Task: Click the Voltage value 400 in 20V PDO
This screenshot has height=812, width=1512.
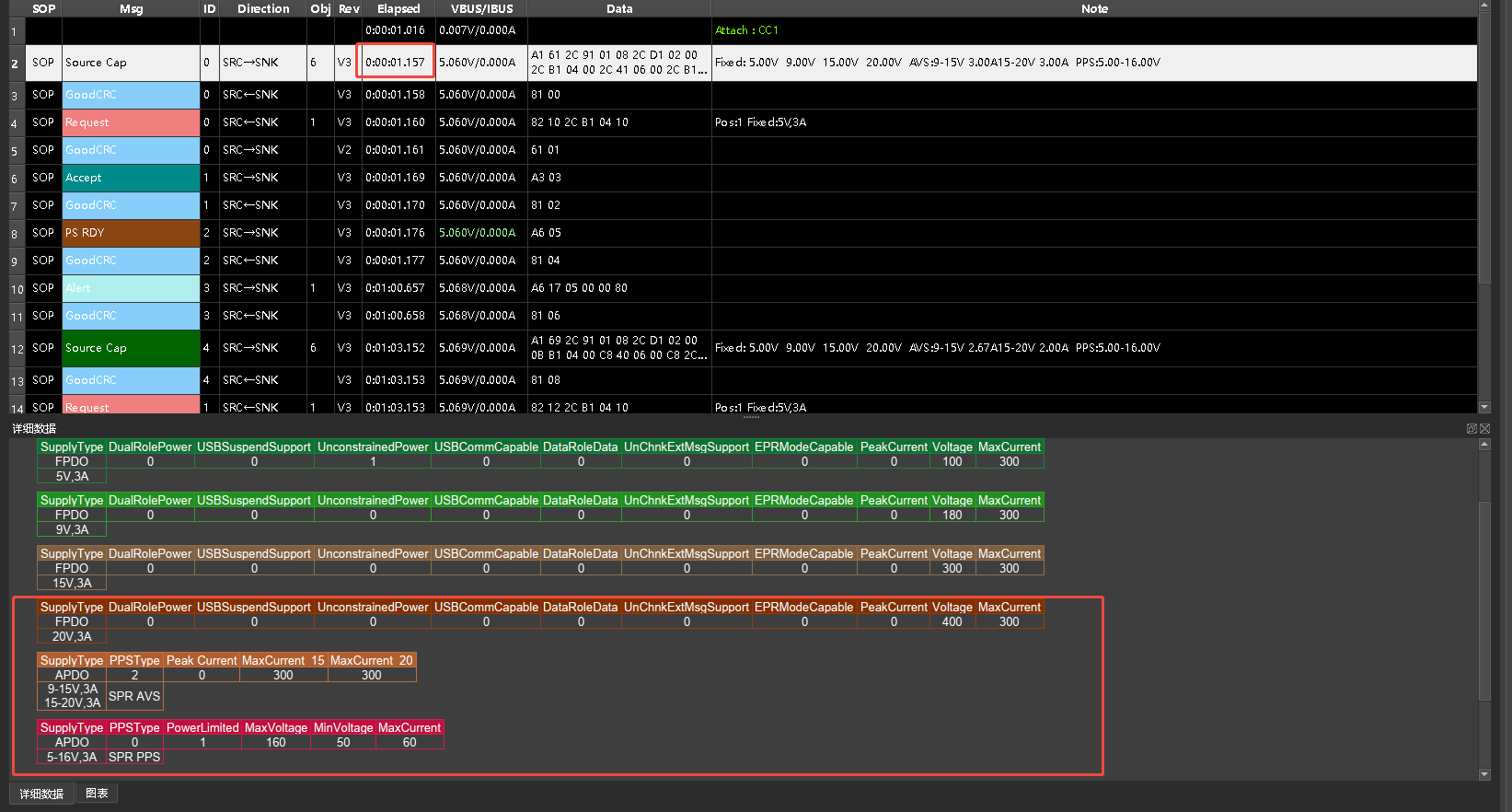Action: coord(952,621)
